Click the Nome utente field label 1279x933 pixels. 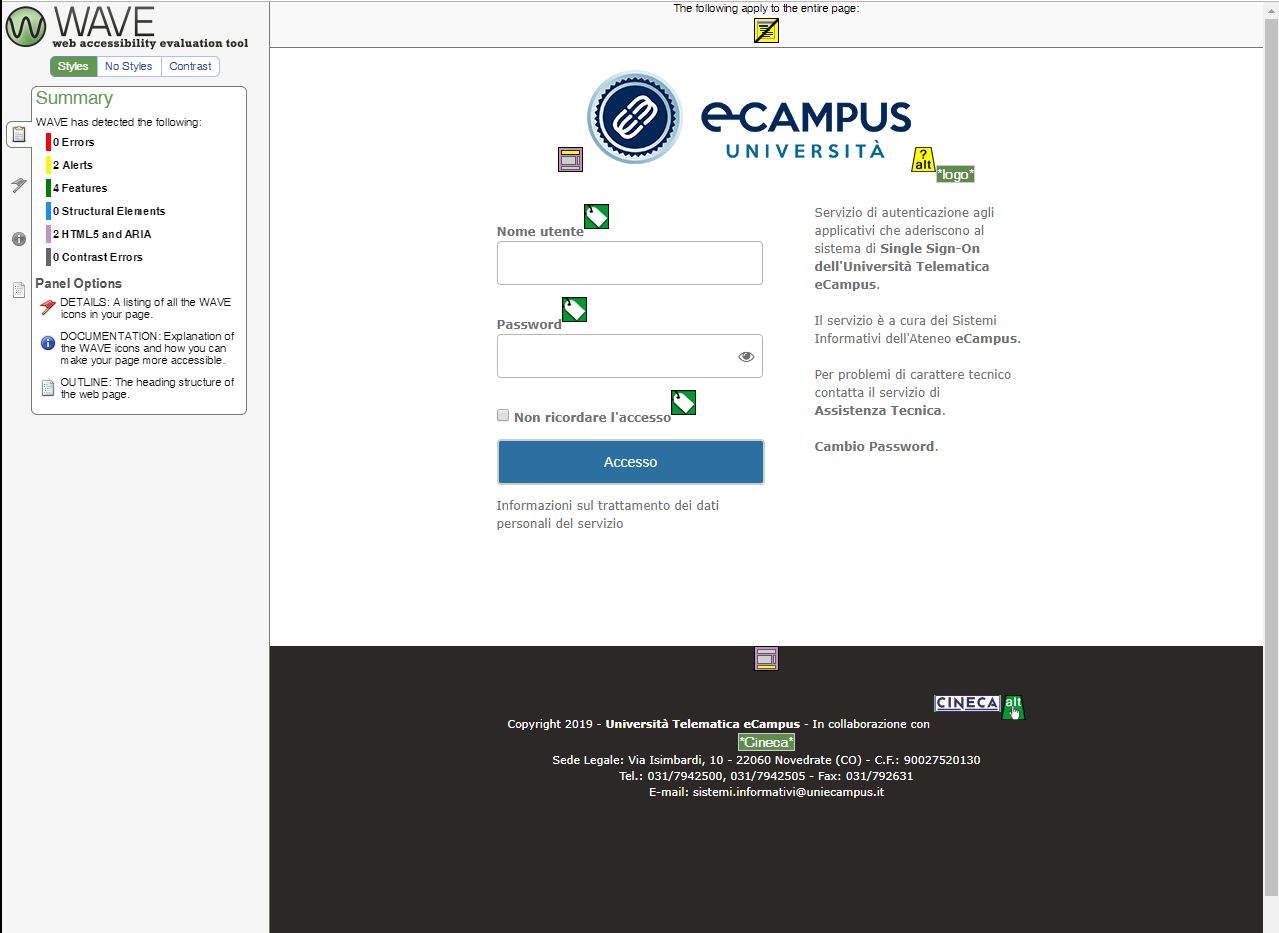(540, 231)
